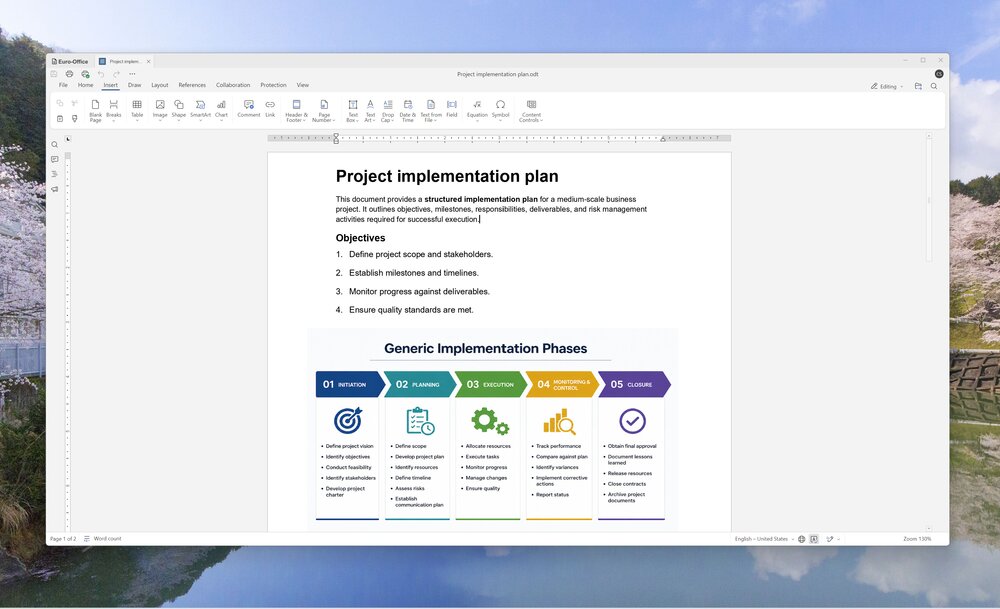Viewport: 1000px width, 609px height.
Task: Click the search magnifier in header
Action: click(x=934, y=86)
